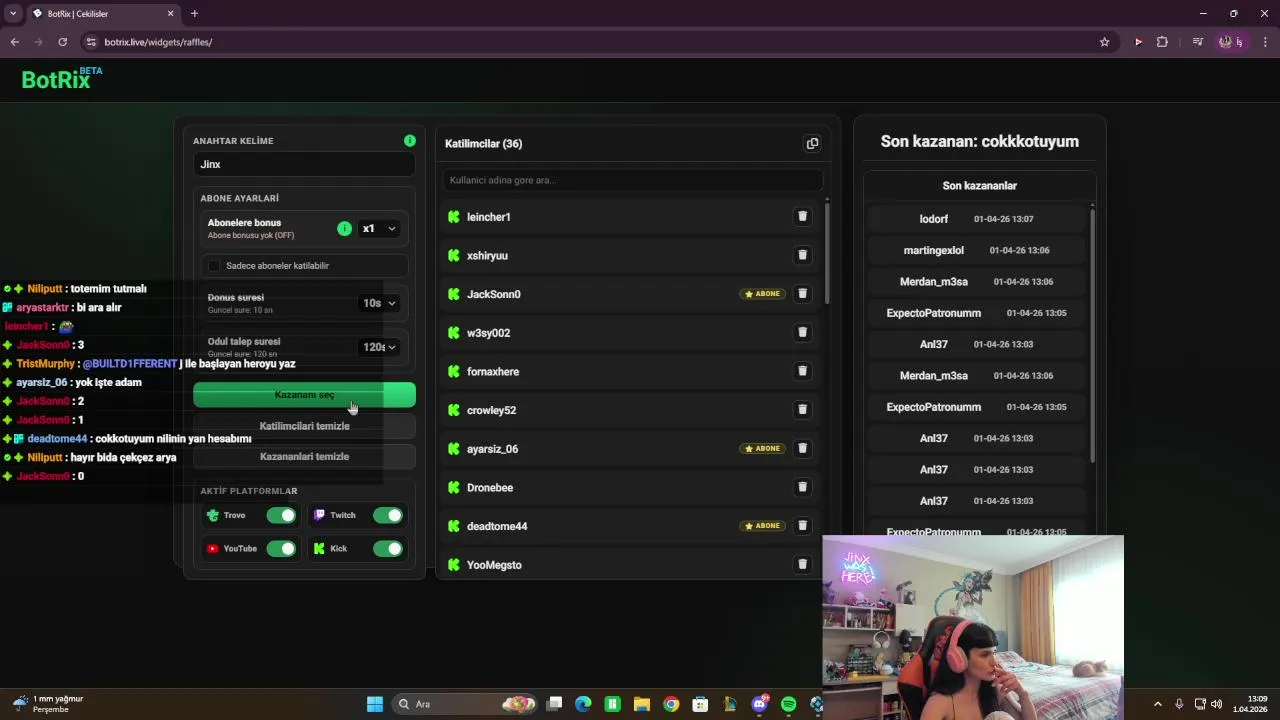Toggle Twitch platform switch
Viewport: 1280px width, 720px height.
[388, 515]
